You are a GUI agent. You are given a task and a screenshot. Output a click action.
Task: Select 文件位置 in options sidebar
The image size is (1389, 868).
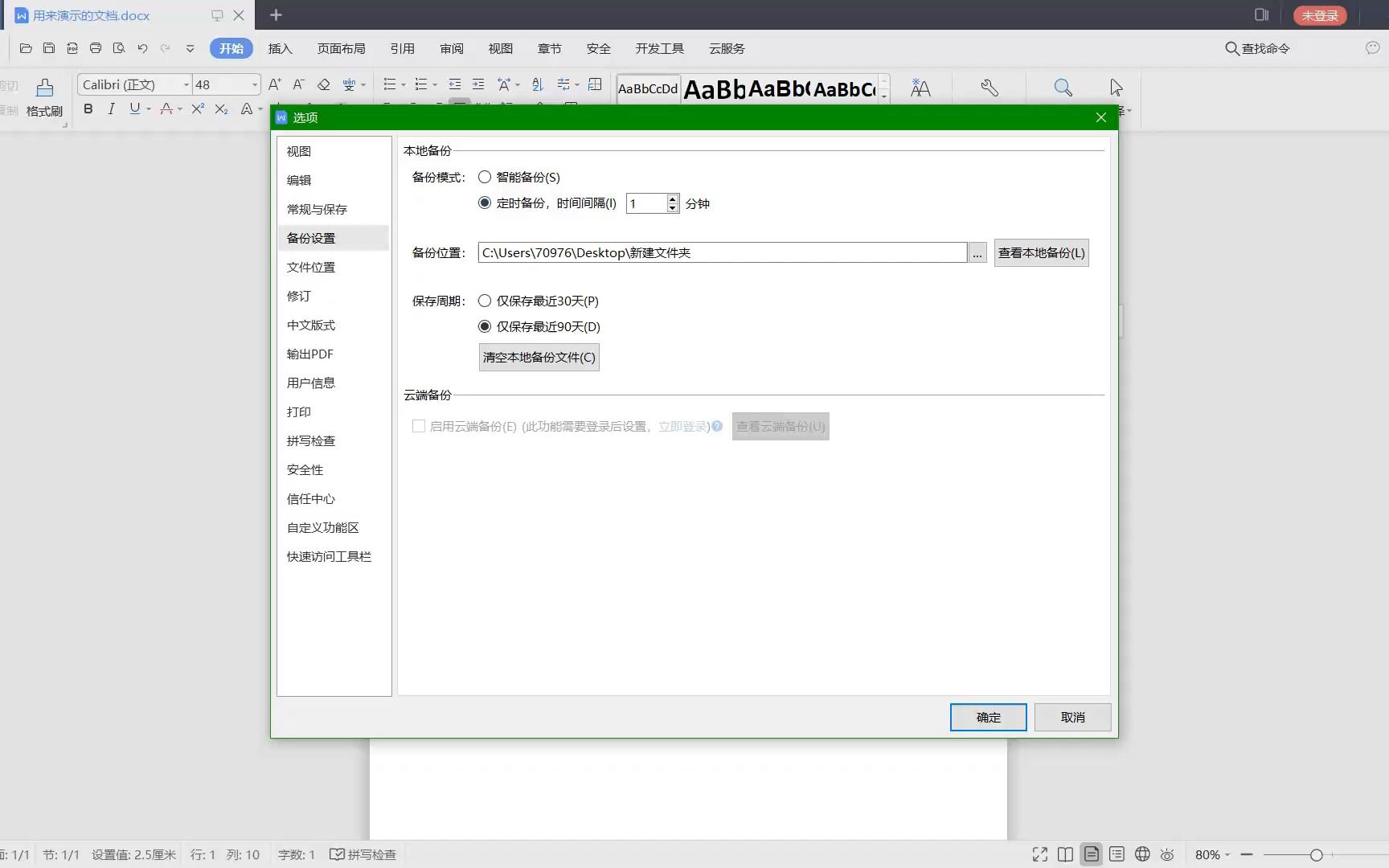coord(333,267)
